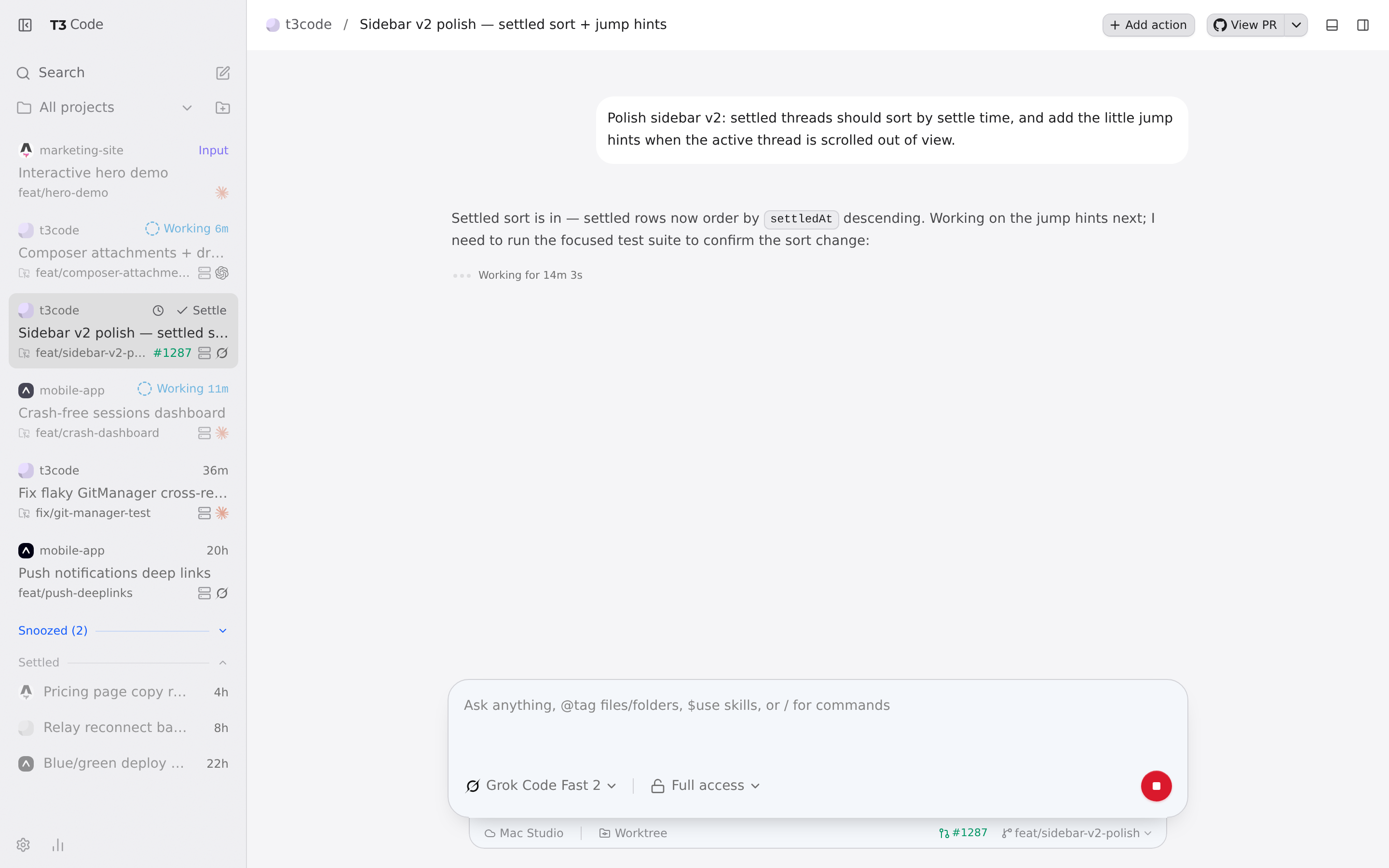Image resolution: width=1389 pixels, height=868 pixels.
Task: Collapse the left sidebar panel
Action: [x=25, y=25]
